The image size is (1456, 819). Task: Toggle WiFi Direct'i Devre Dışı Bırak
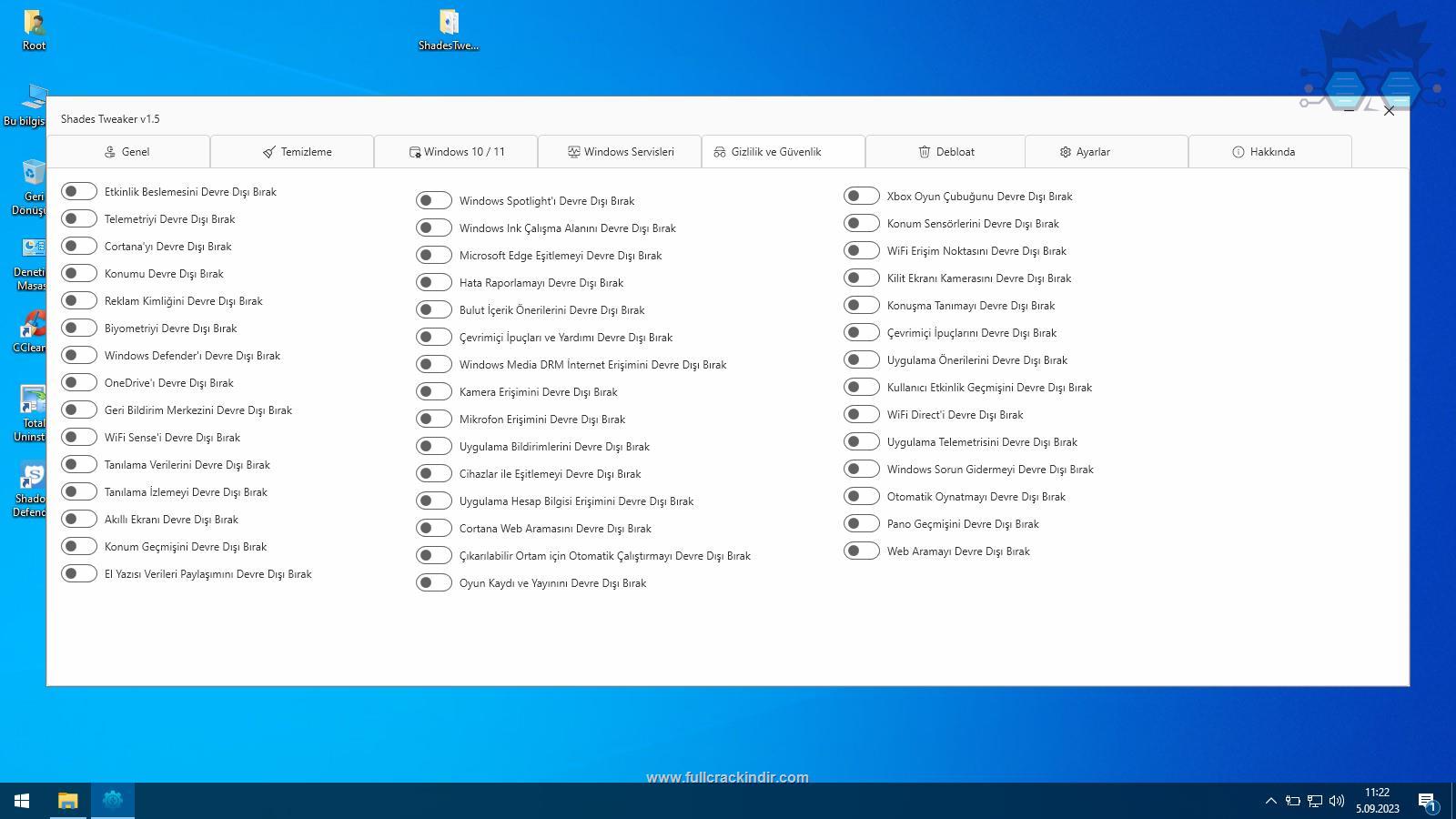pyautogui.click(x=862, y=414)
